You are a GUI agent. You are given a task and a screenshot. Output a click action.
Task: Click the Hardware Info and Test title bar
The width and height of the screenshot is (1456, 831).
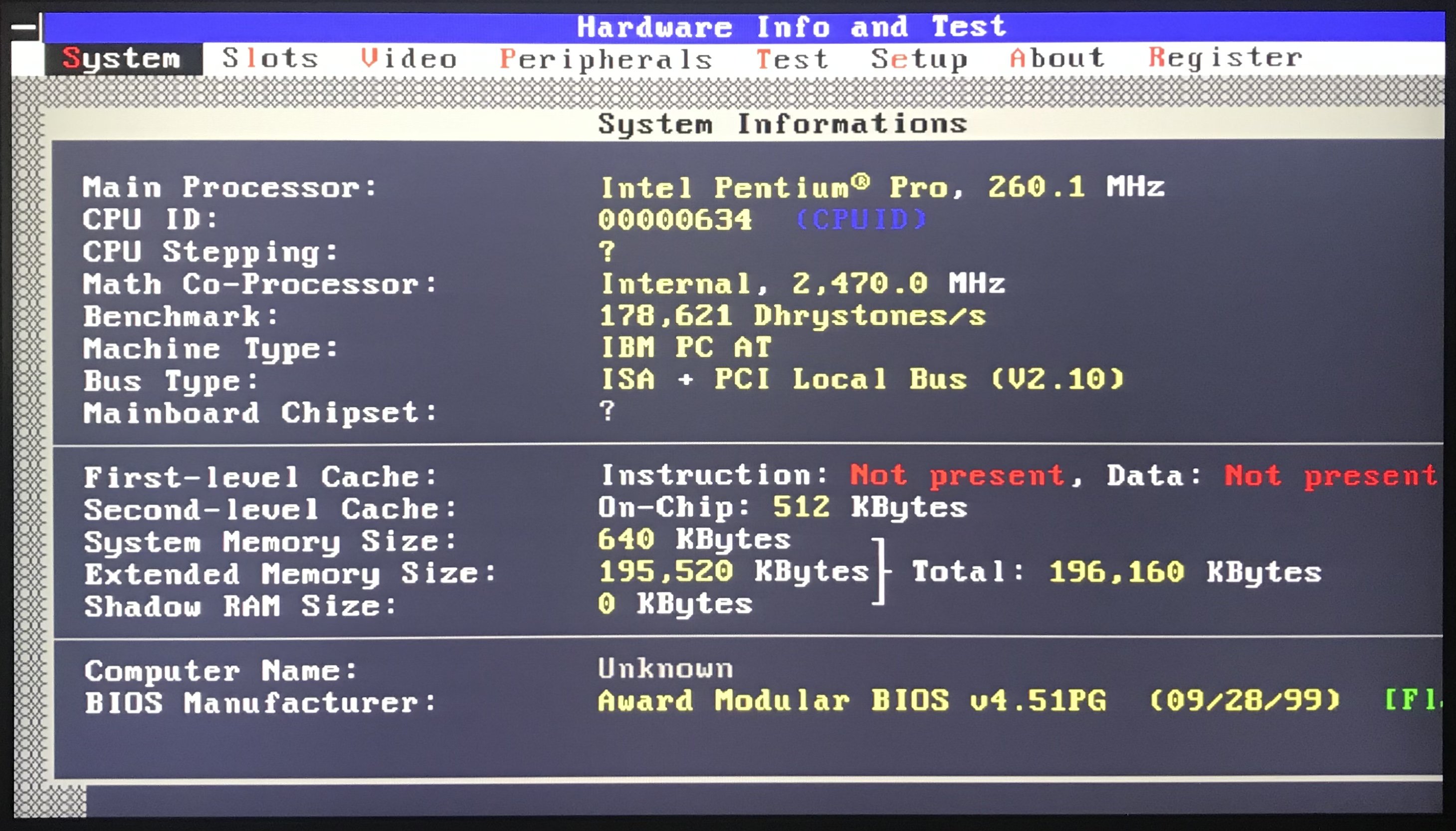[x=791, y=27]
